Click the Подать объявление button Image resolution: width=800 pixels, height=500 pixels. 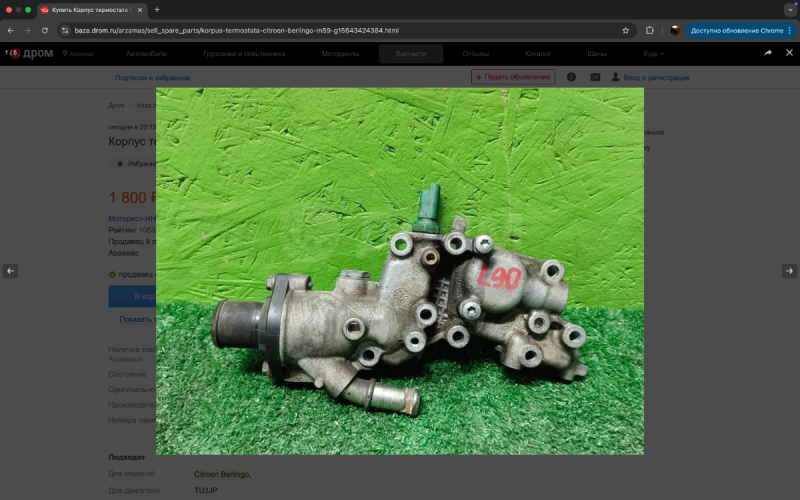513,77
